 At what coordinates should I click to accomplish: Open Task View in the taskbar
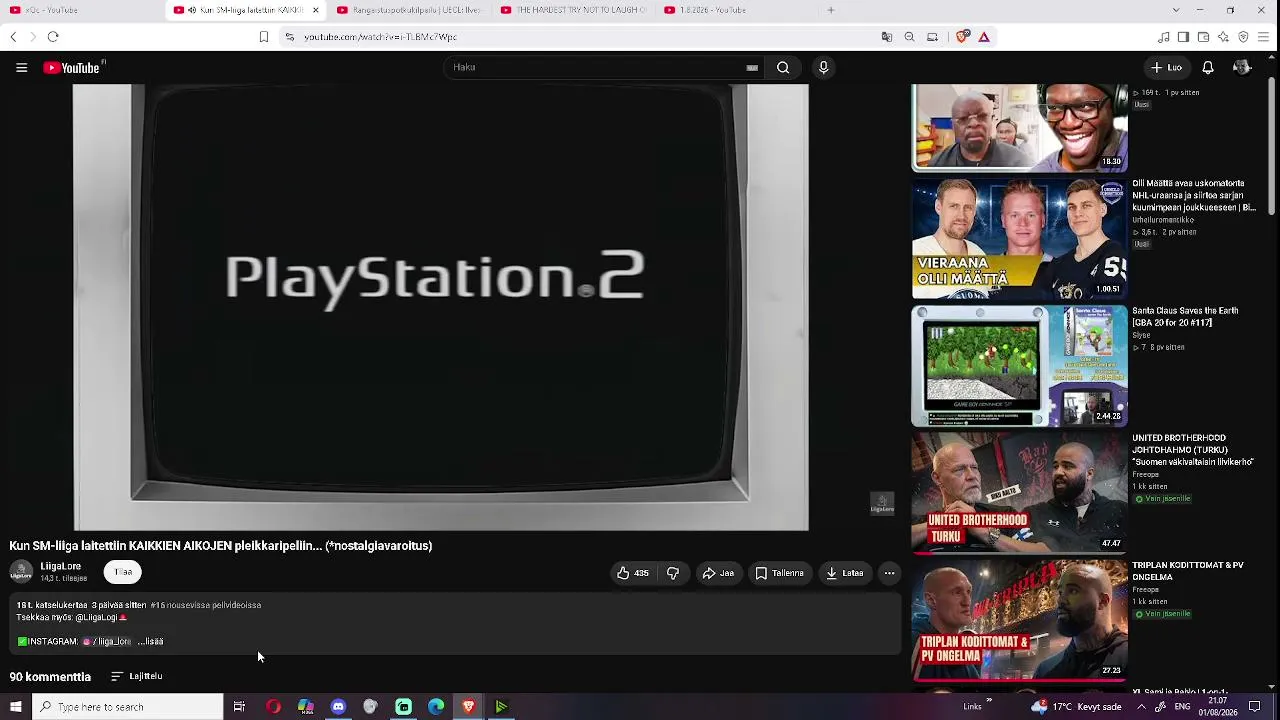(239, 707)
